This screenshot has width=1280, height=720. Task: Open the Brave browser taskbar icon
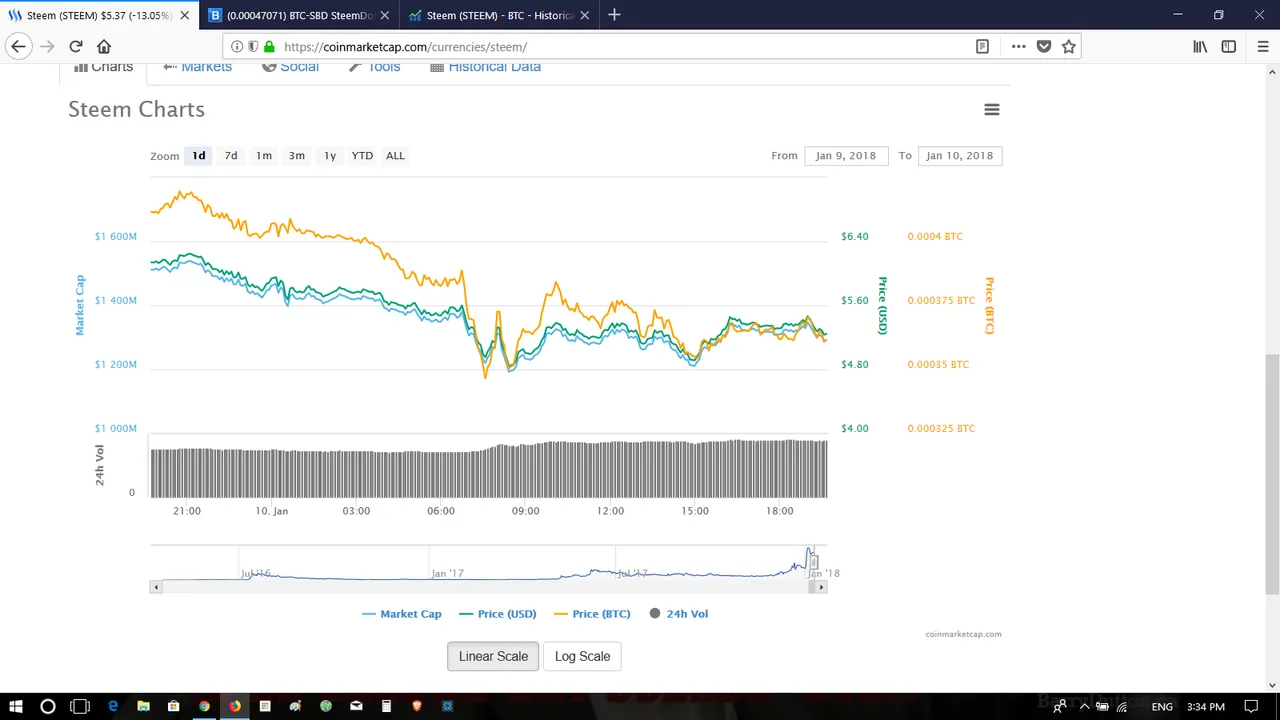pyautogui.click(x=417, y=706)
